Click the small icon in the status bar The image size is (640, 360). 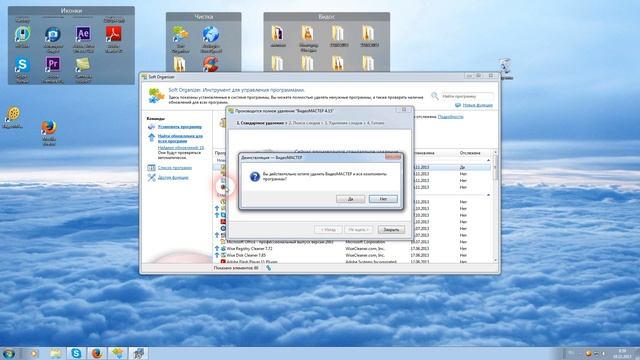[269, 268]
